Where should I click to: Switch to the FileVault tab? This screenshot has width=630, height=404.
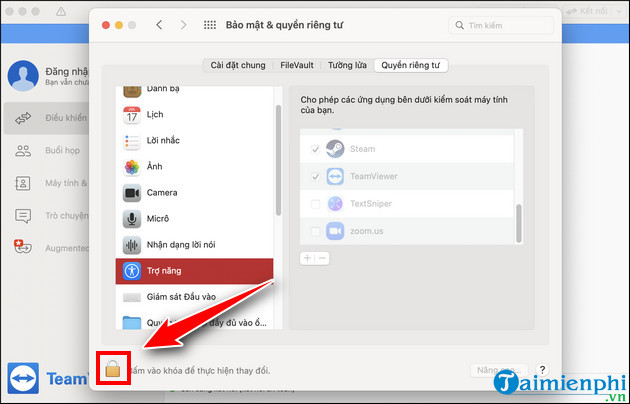coord(297,65)
